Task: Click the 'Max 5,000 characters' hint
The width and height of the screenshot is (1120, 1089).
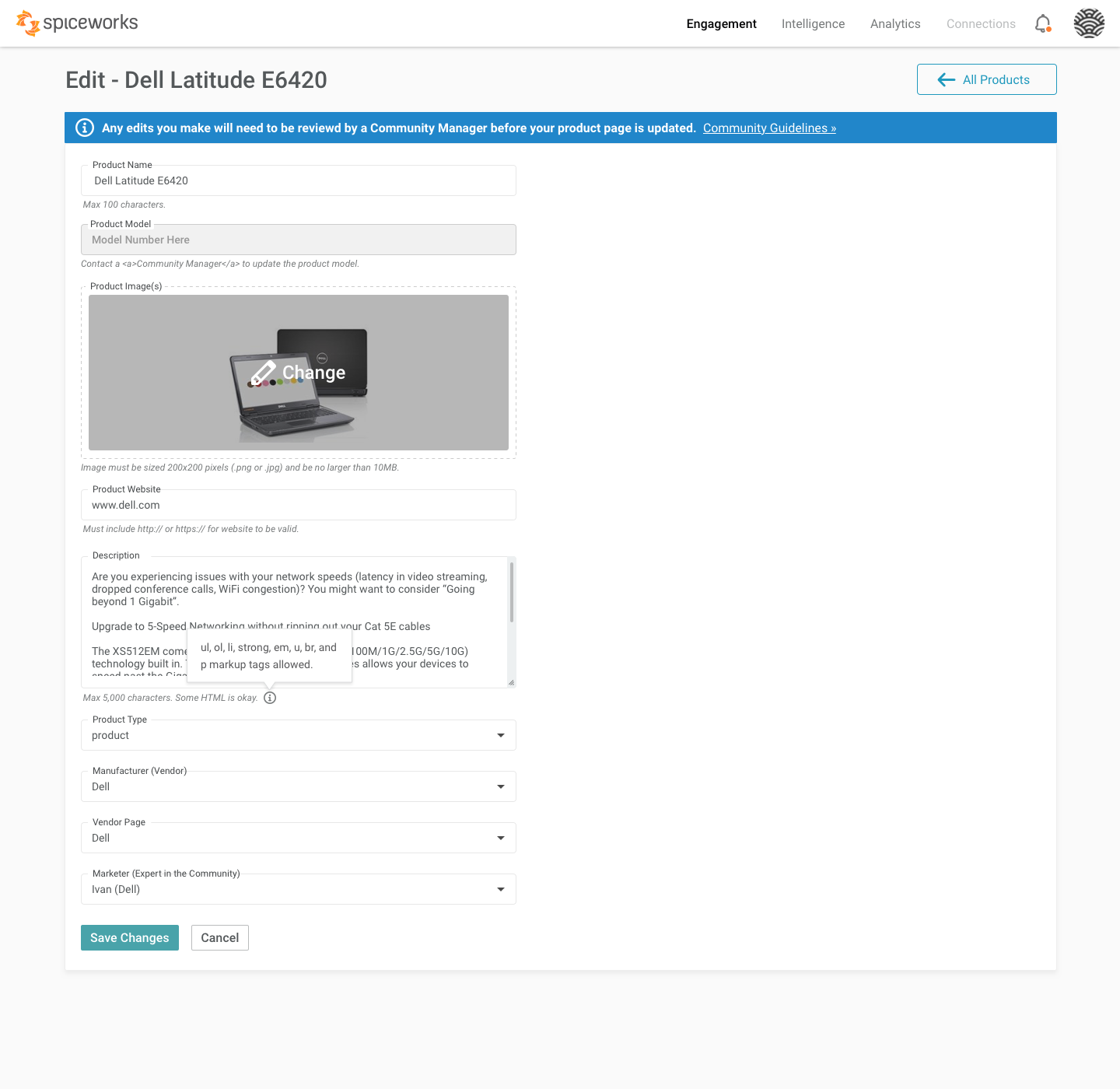Action: click(170, 698)
